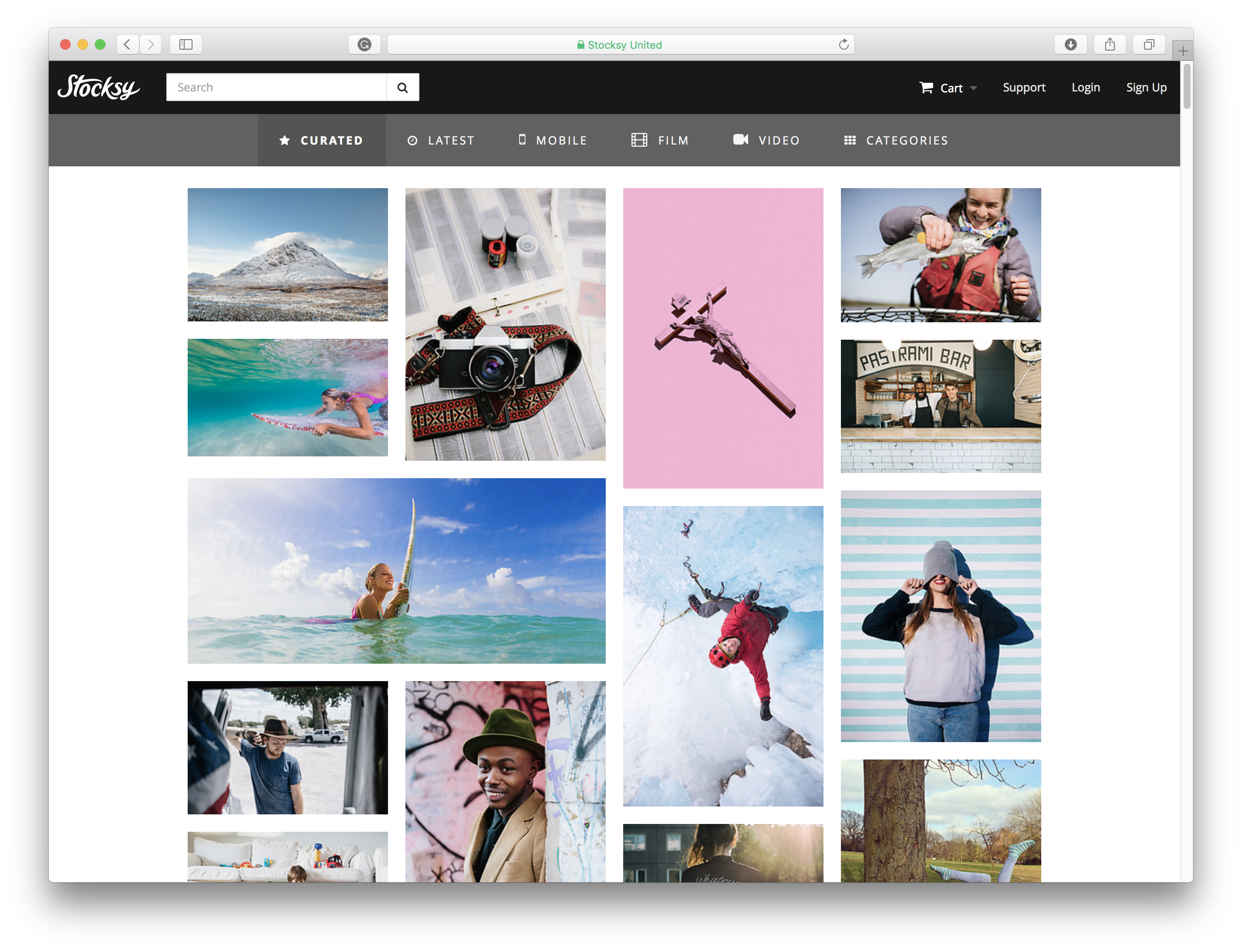This screenshot has width=1242, height=952.
Task: Show Safari downloads
Action: tap(1070, 44)
